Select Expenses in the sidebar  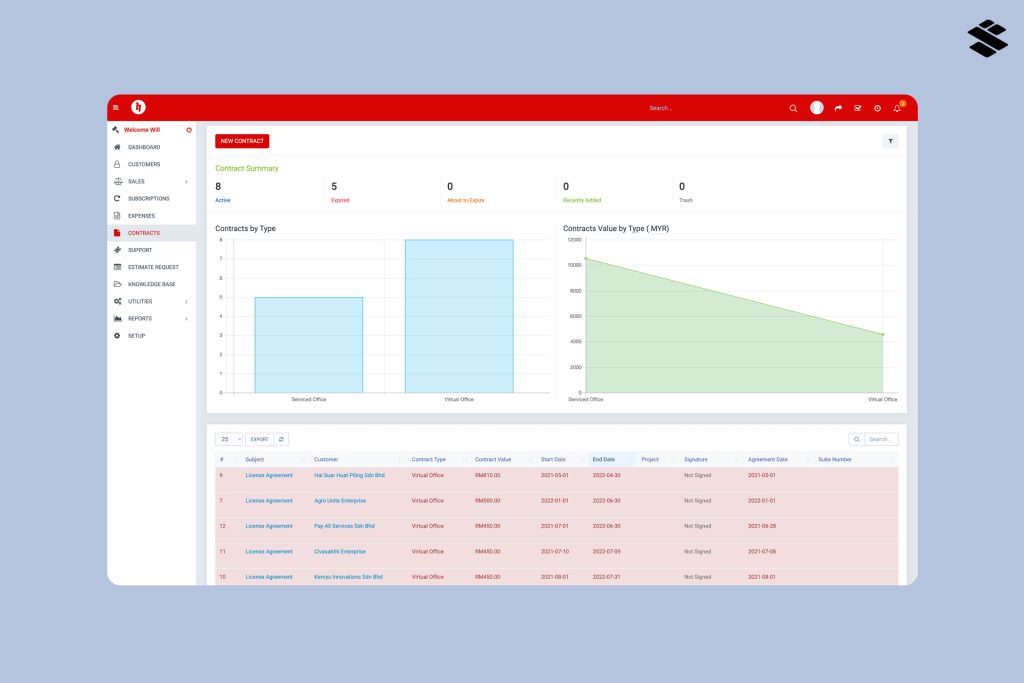[141, 216]
